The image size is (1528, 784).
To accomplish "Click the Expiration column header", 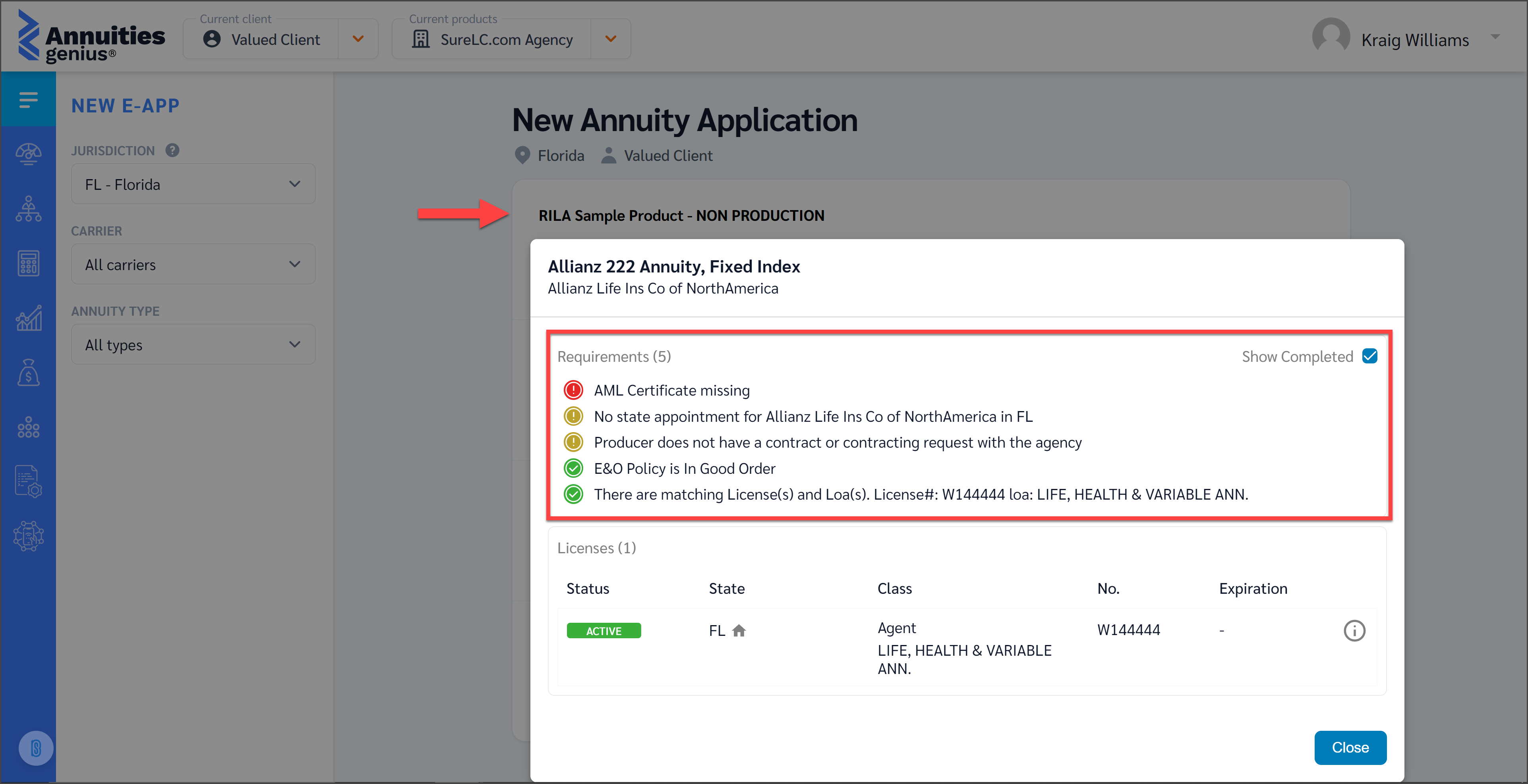I will pos(1253,588).
